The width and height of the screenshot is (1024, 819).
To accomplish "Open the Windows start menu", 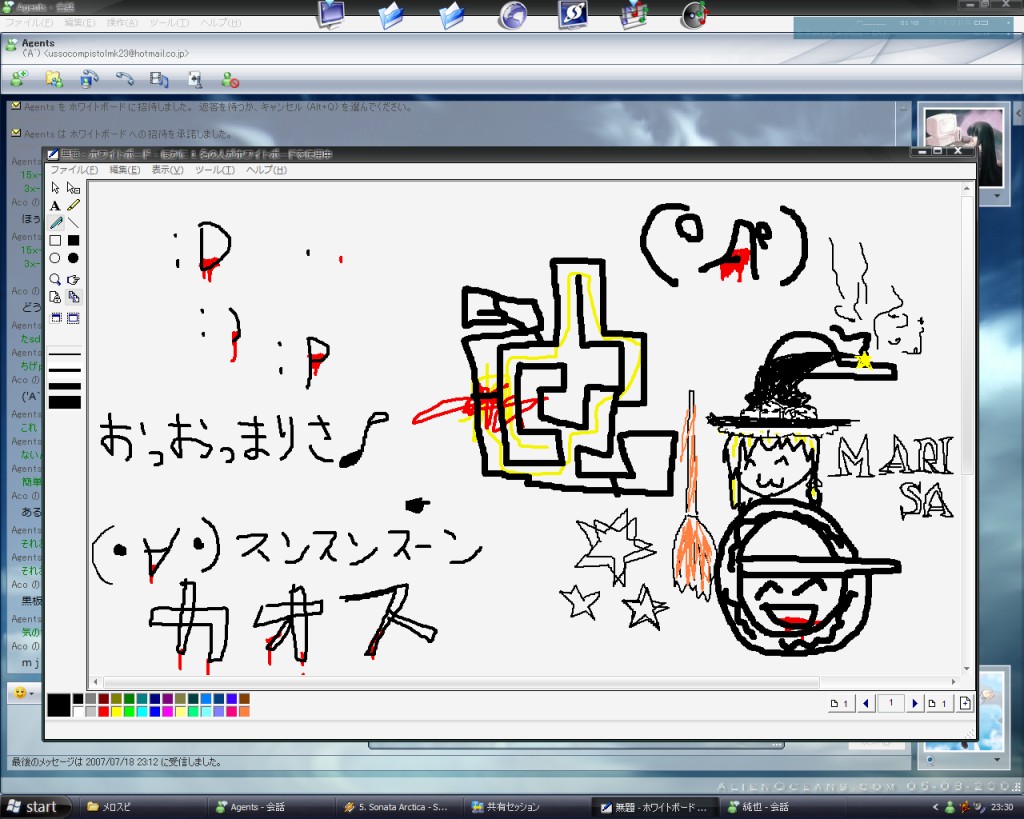I will [x=32, y=807].
